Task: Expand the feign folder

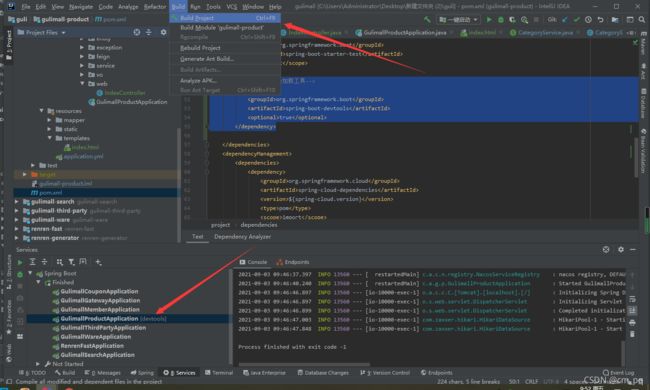Action: [x=82, y=57]
